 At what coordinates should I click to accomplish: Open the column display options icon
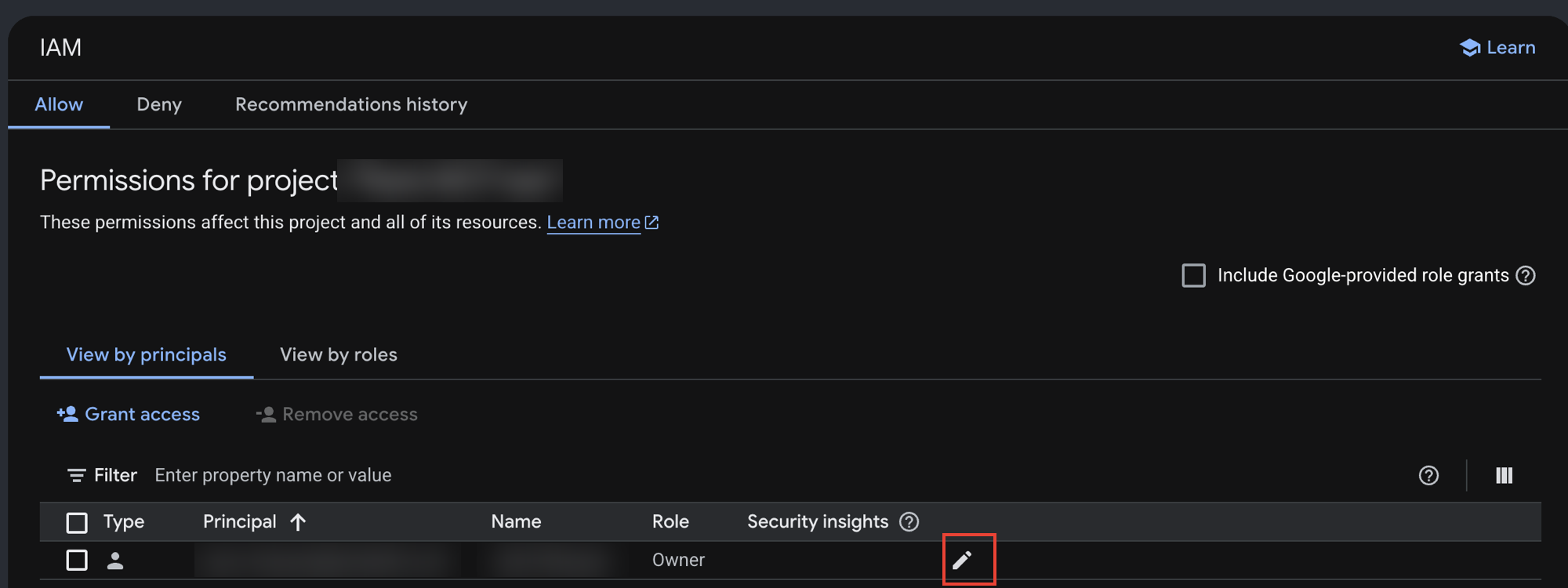[1504, 475]
